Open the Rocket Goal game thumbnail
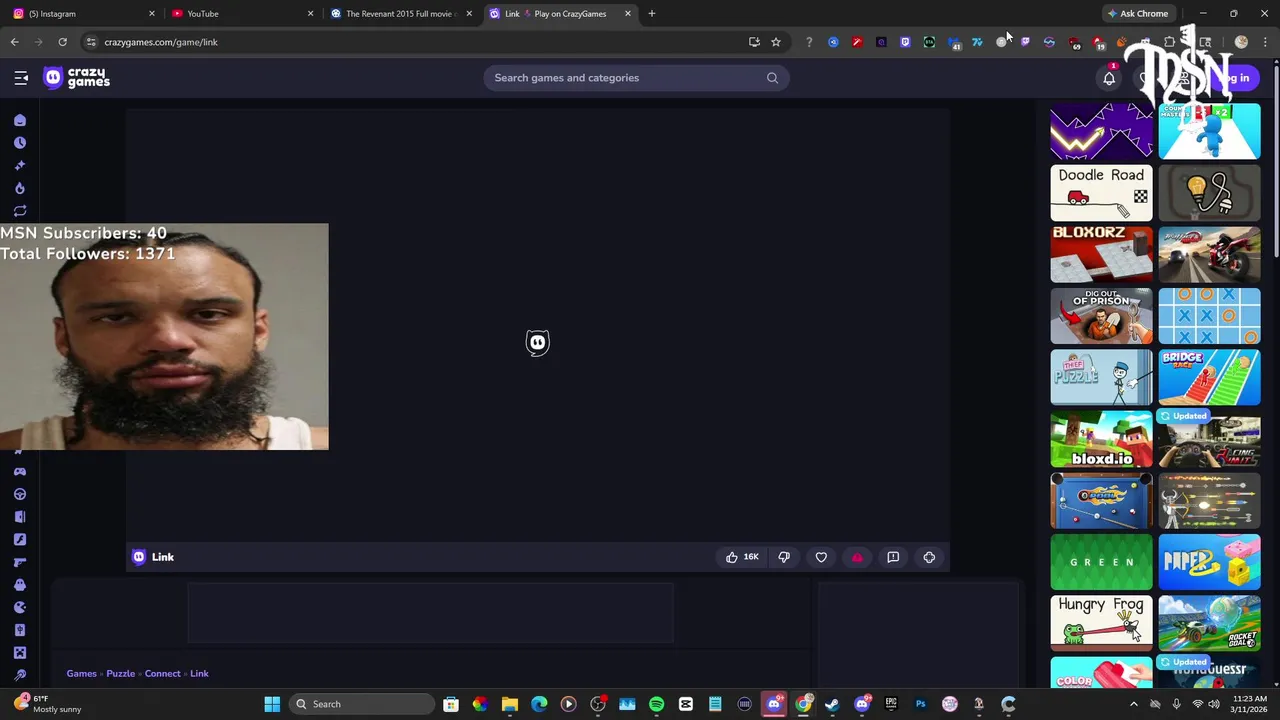 (x=1209, y=624)
